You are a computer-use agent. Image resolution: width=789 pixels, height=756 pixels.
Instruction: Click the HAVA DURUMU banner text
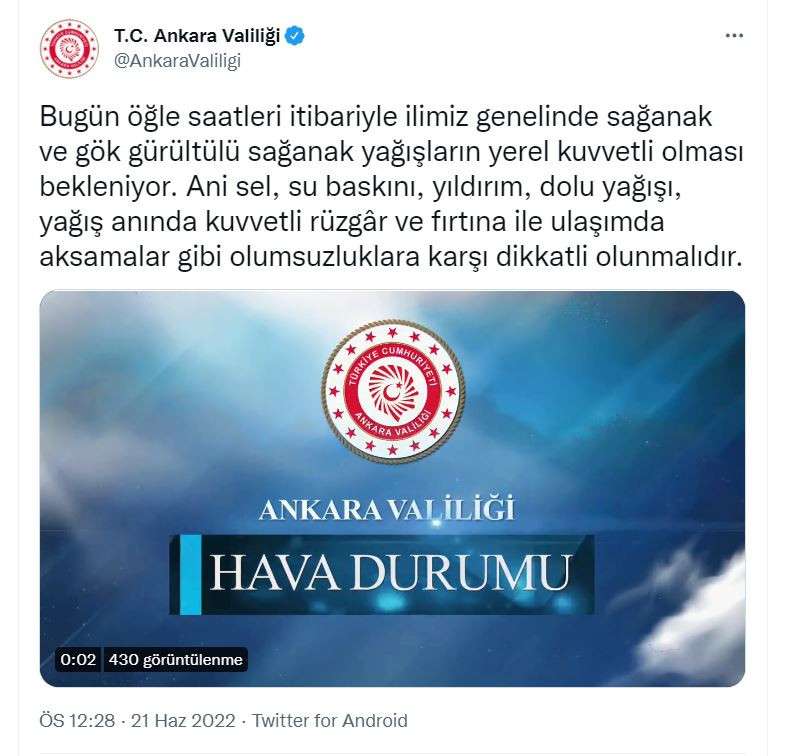point(391,573)
